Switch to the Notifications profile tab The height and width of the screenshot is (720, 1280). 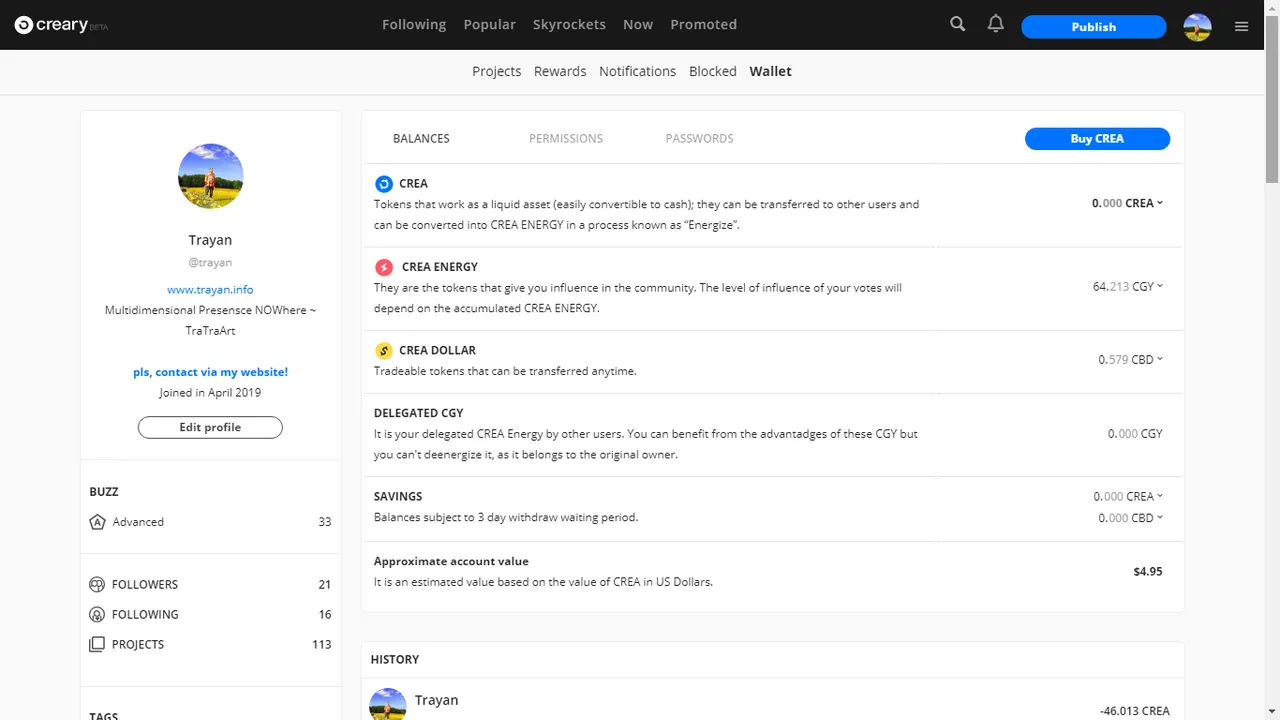(638, 71)
